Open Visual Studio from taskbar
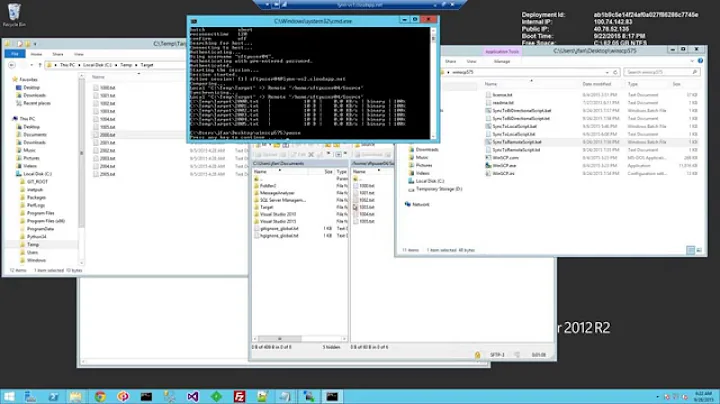The width and height of the screenshot is (720, 404). (x=193, y=397)
